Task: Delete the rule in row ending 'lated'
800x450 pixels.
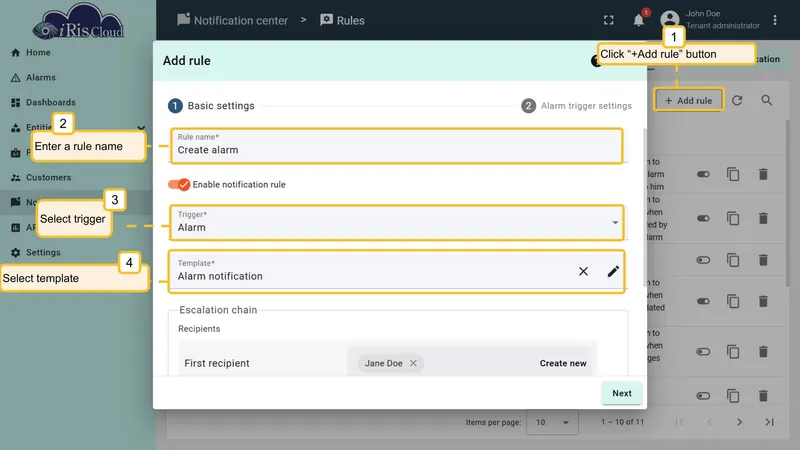Action: coord(763,302)
